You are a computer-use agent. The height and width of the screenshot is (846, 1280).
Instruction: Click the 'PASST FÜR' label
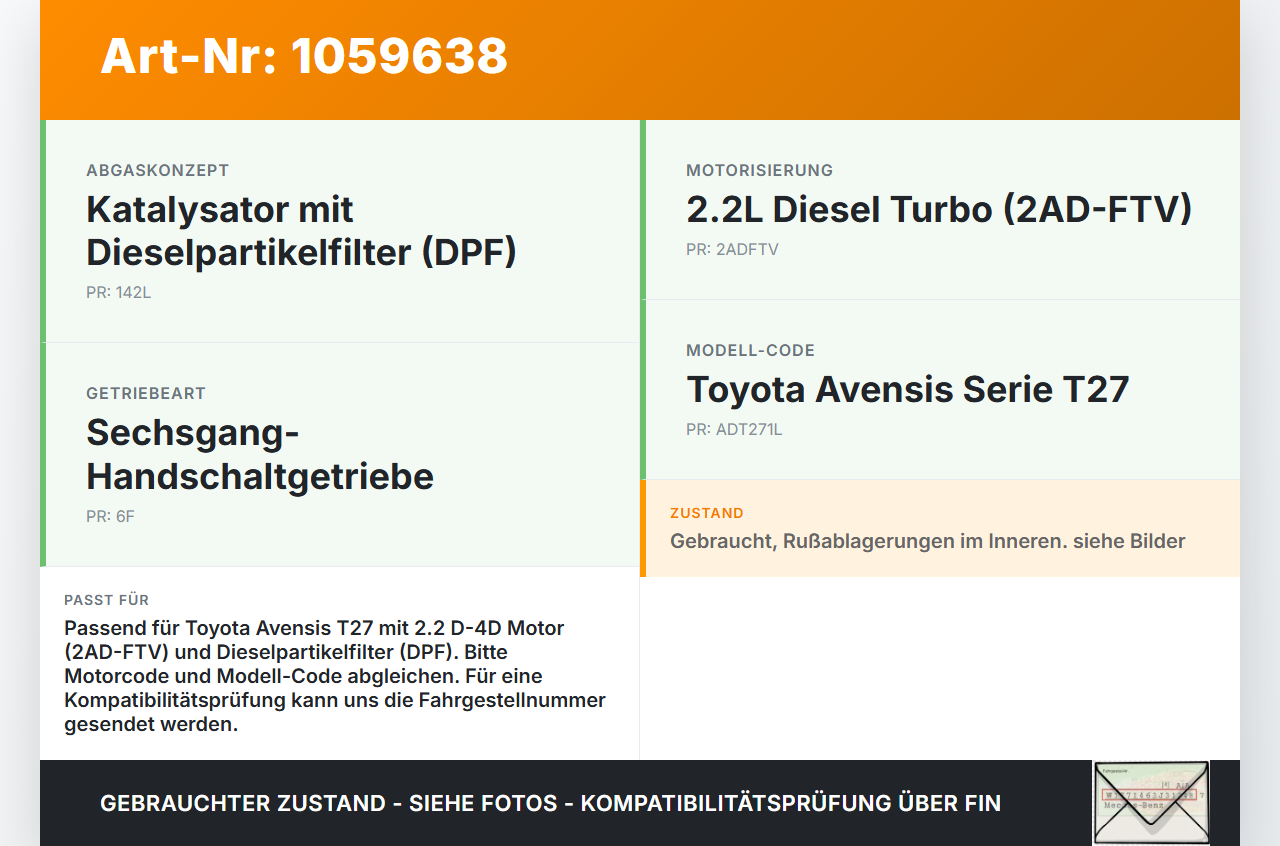[107, 600]
